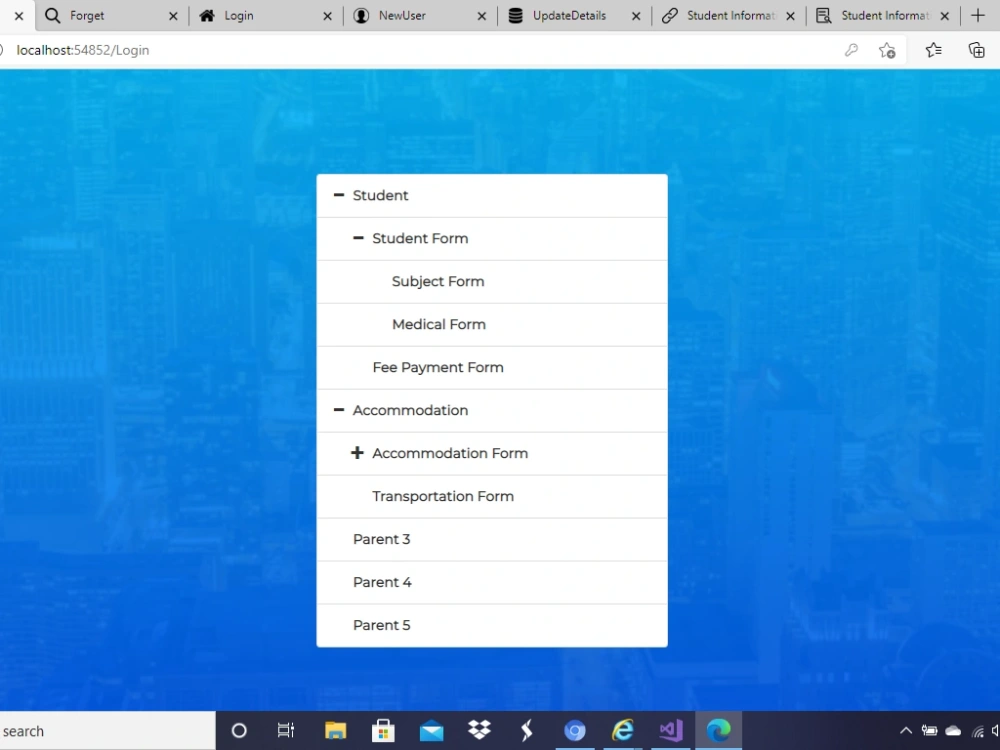Click the OneDrive cloud tray icon
Viewport: 1000px width, 750px height.
tap(953, 731)
